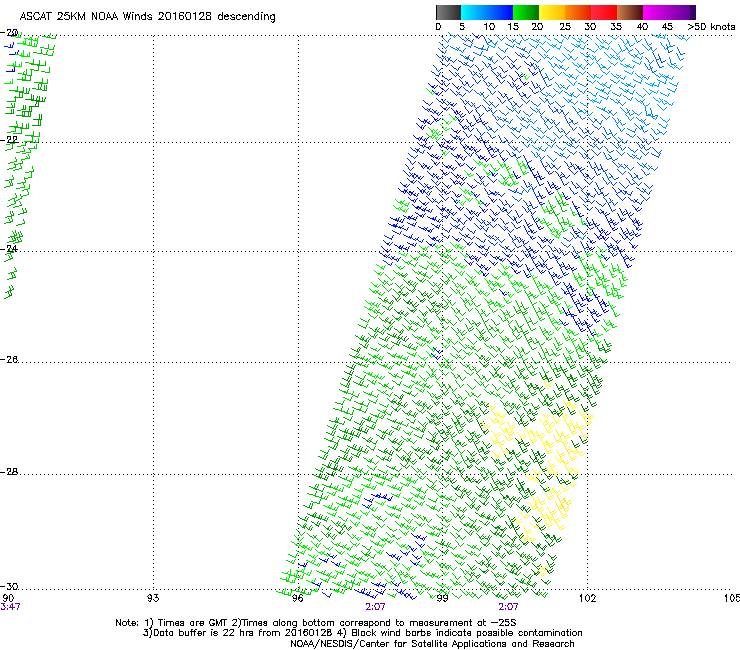Click the '10' label under the color bar
This screenshot has width=740, height=650.
click(x=489, y=26)
